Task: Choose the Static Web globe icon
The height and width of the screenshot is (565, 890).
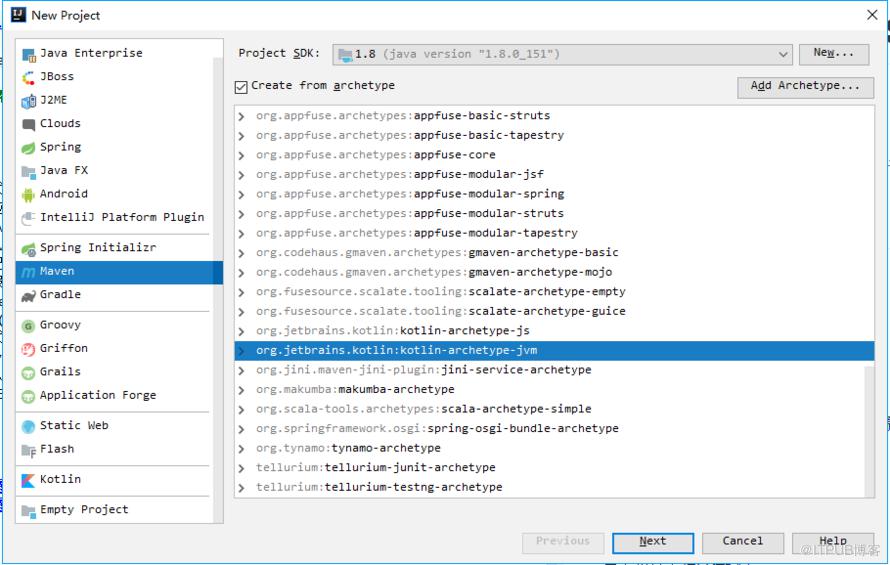Action: tap(28, 426)
